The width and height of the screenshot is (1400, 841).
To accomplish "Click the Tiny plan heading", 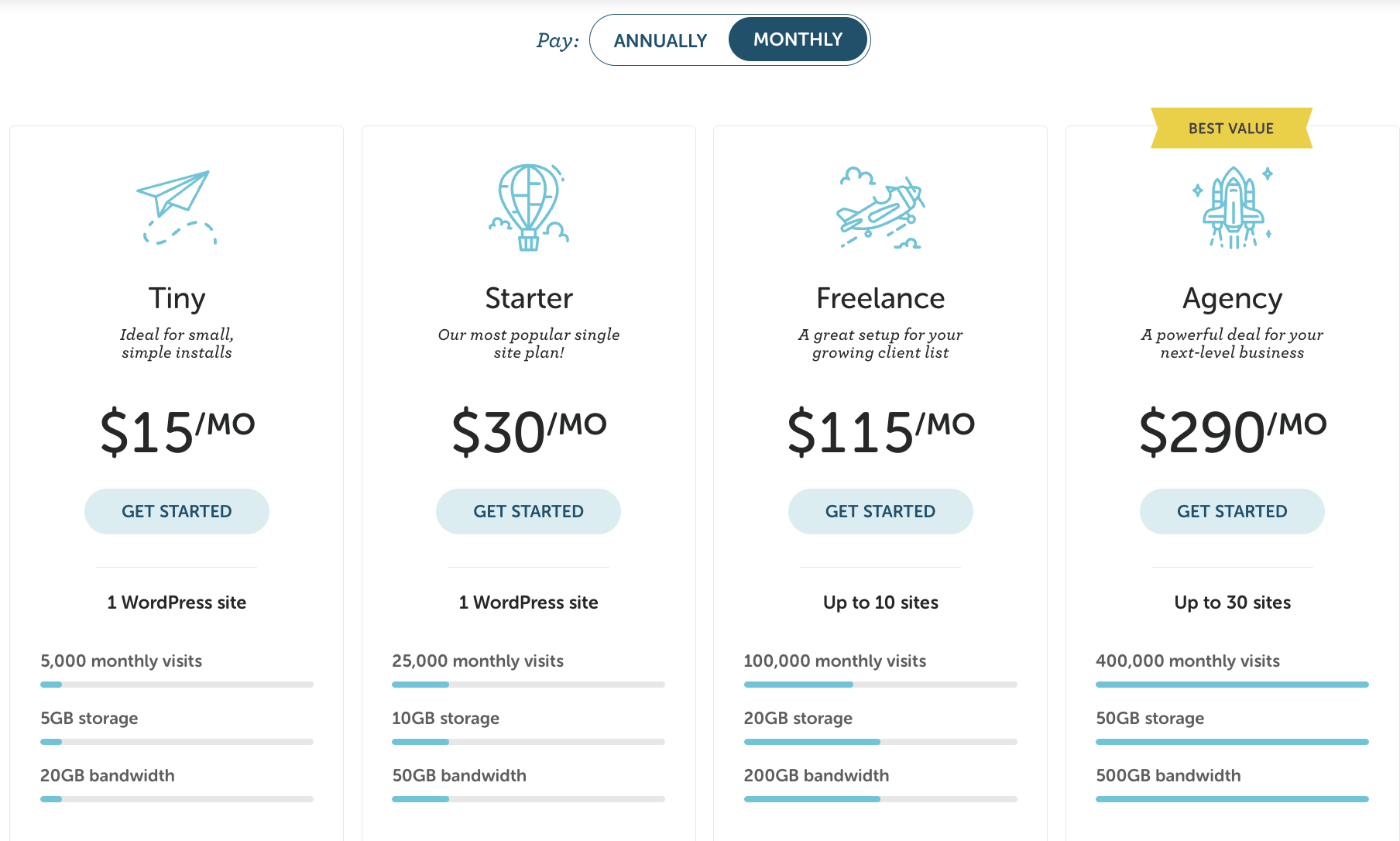I will (x=177, y=298).
